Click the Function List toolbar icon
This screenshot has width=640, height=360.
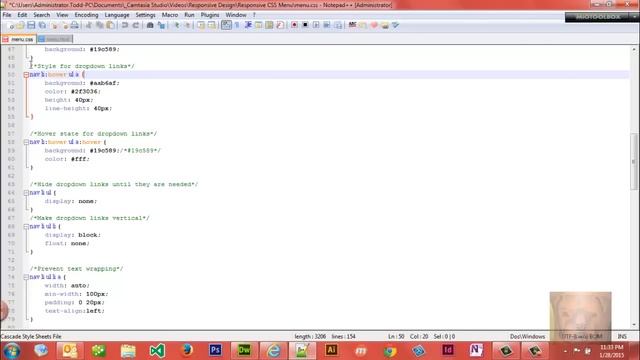click(280, 25)
